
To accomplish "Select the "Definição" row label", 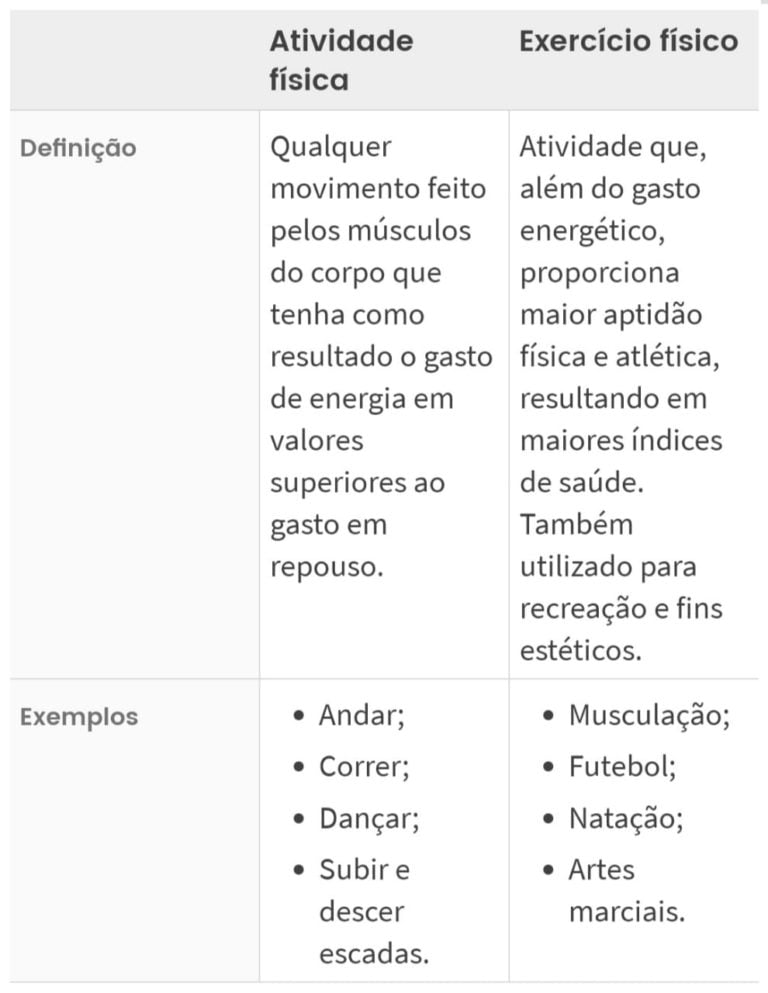I will coord(78,148).
